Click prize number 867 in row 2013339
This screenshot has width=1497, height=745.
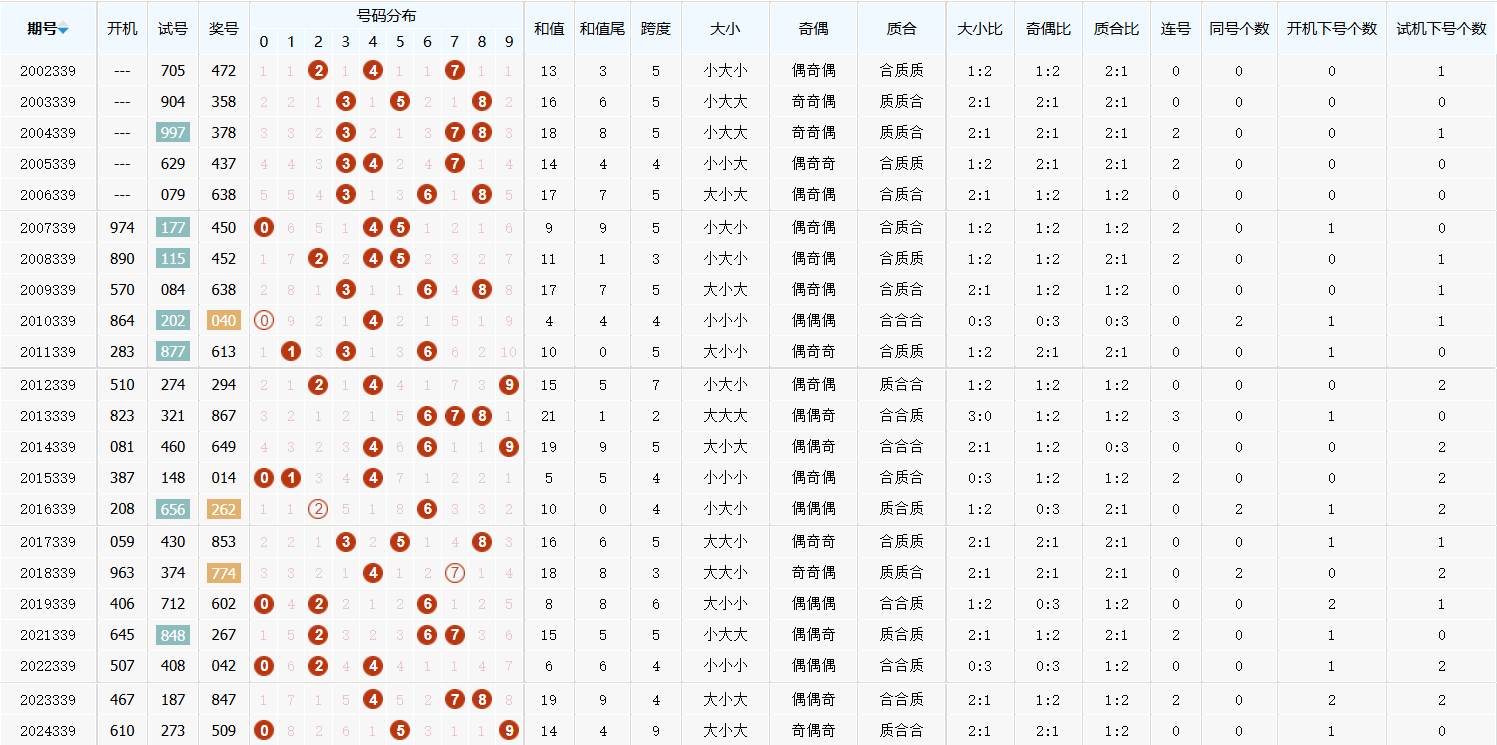point(223,416)
